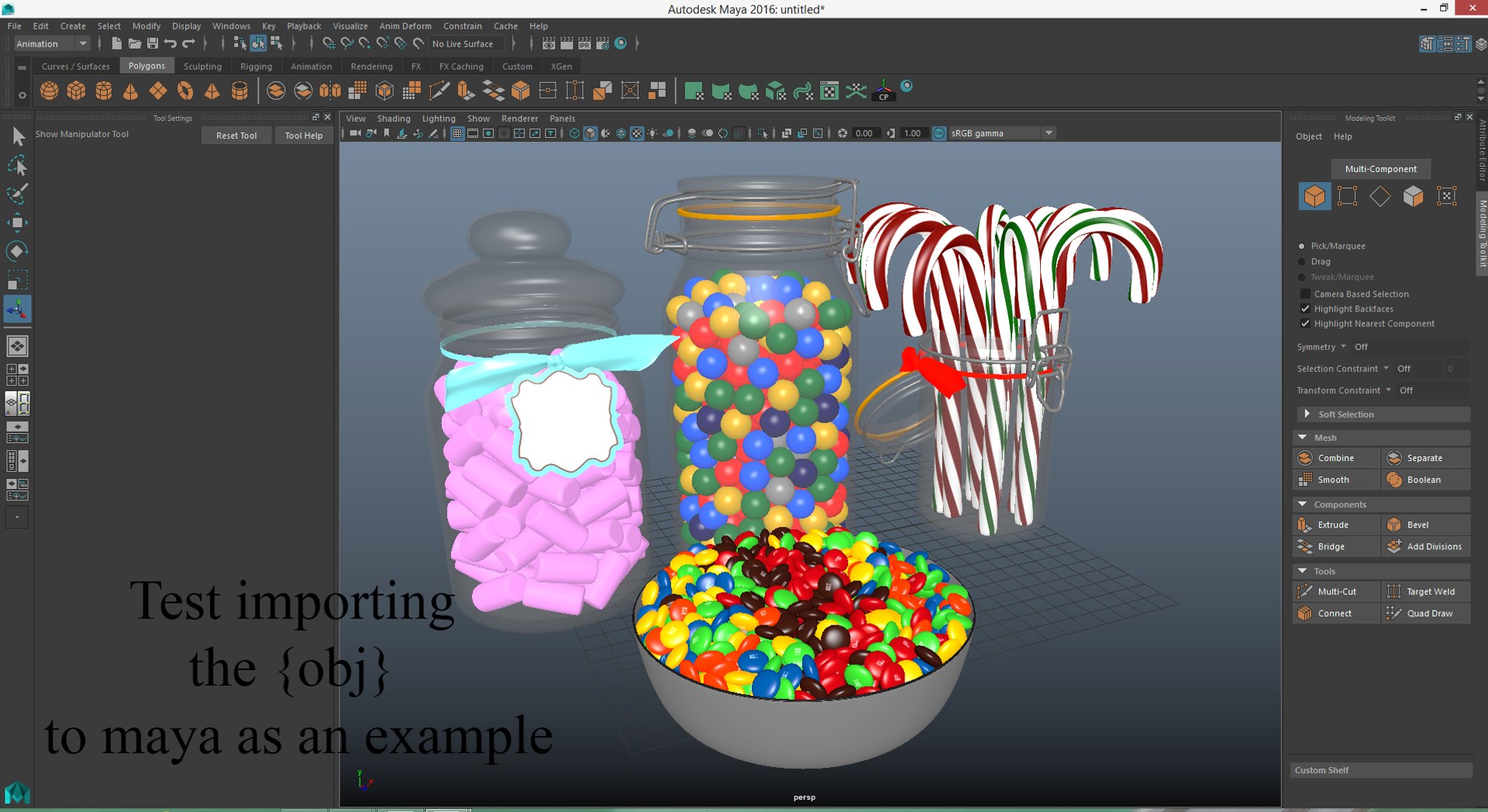Select the Move tool in toolbox
The width and height of the screenshot is (1488, 812).
17,223
